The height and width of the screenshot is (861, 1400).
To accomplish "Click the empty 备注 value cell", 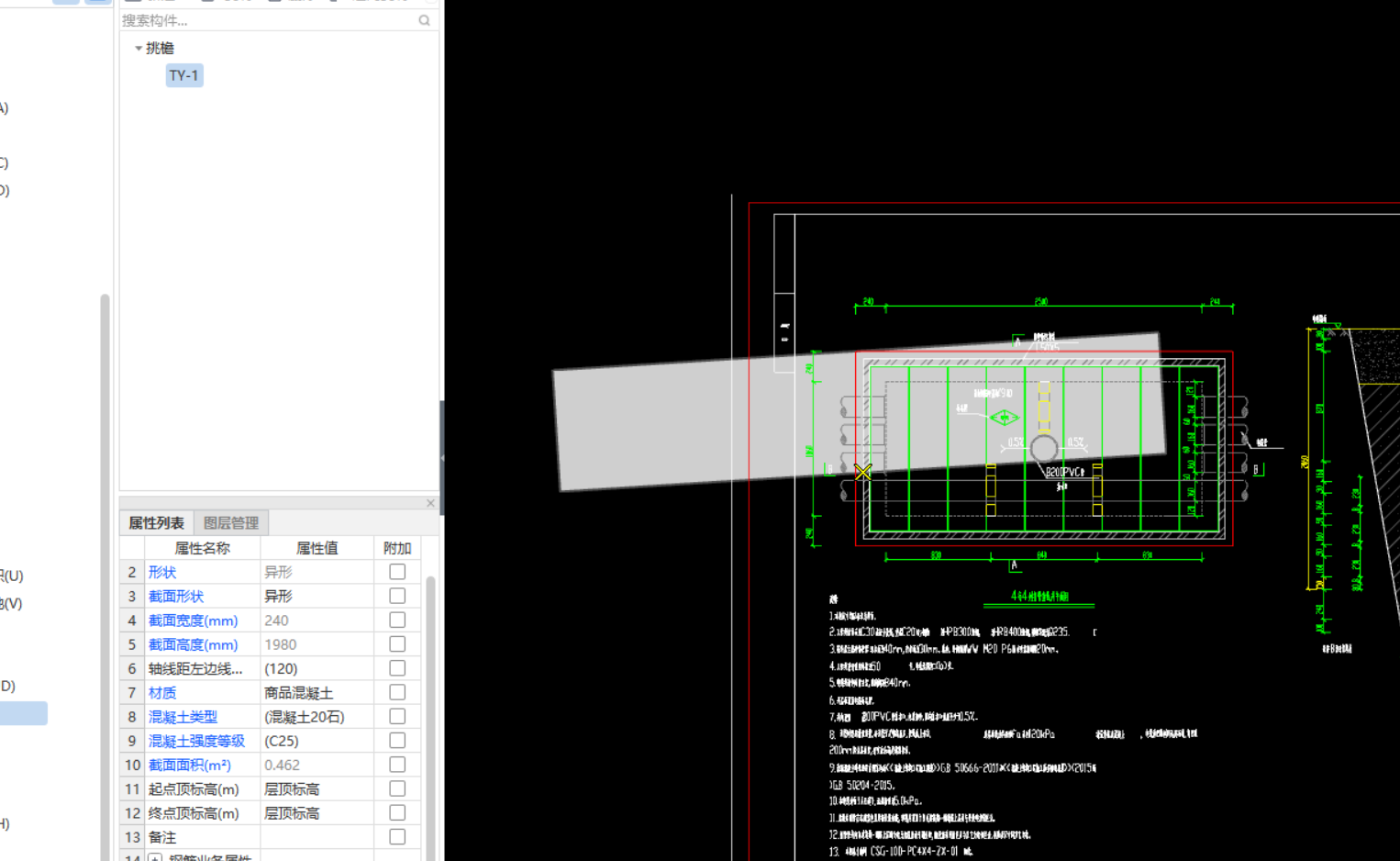I will (317, 837).
